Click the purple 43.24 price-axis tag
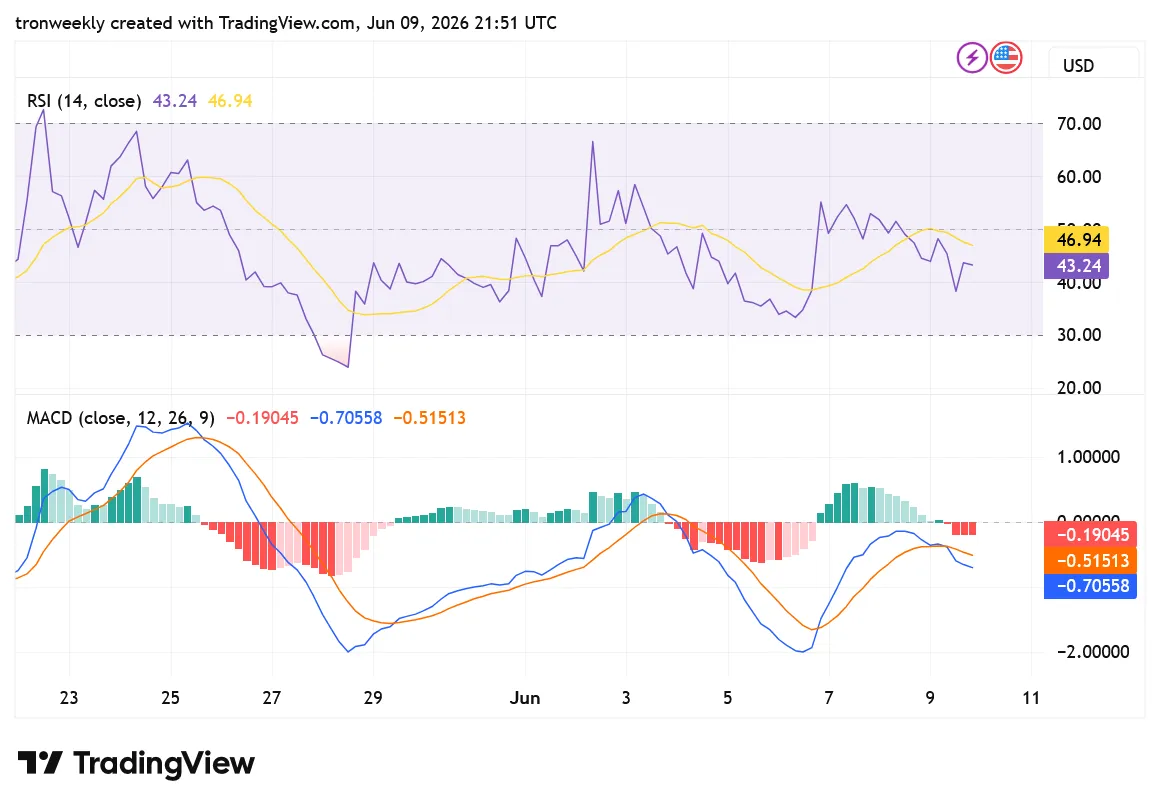The image size is (1160, 808). pos(1076,266)
